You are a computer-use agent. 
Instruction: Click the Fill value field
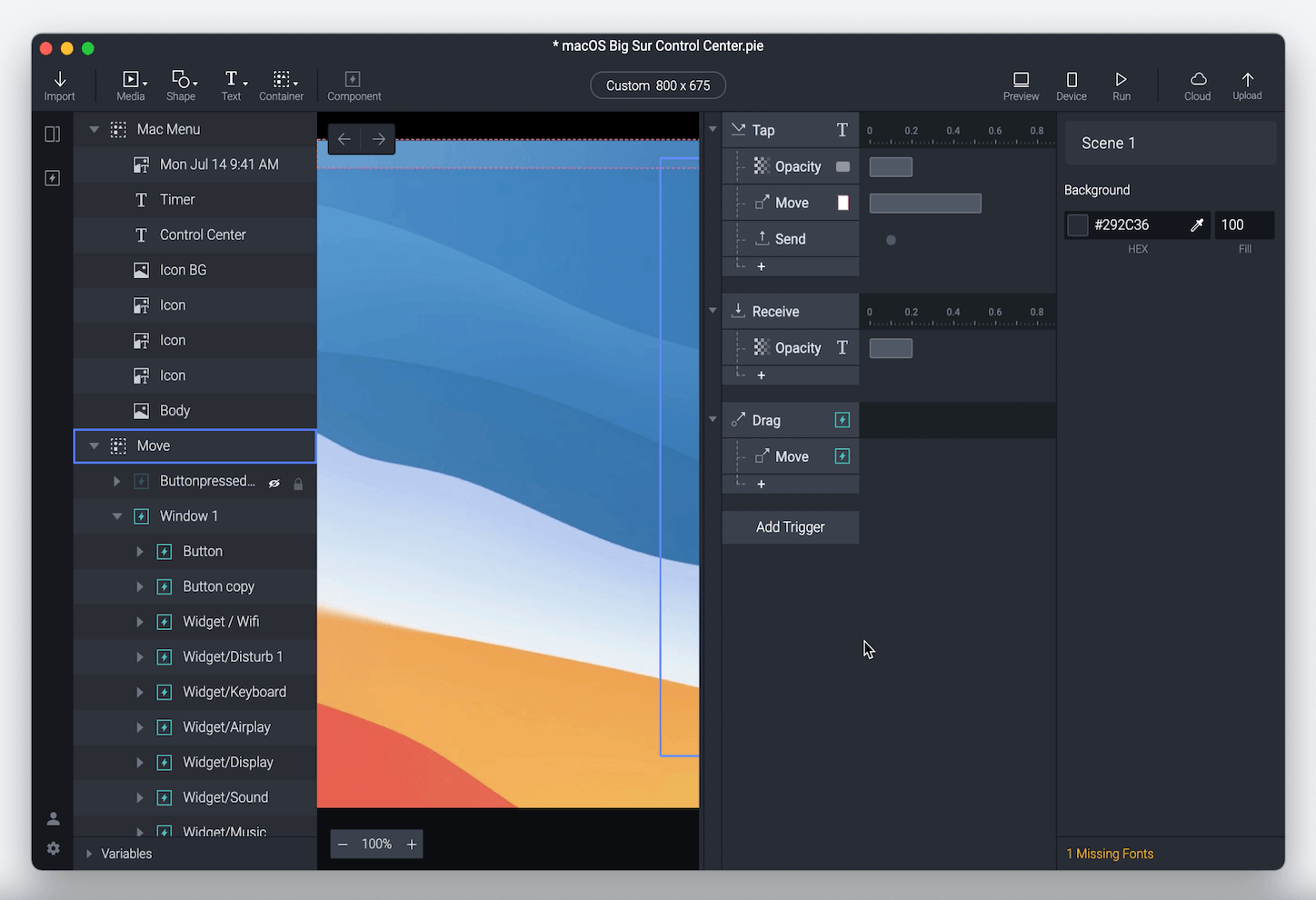(x=1243, y=225)
